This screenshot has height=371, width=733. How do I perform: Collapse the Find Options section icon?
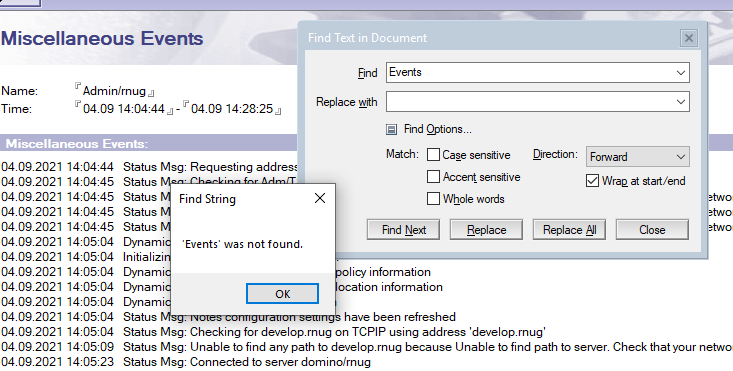tap(391, 129)
